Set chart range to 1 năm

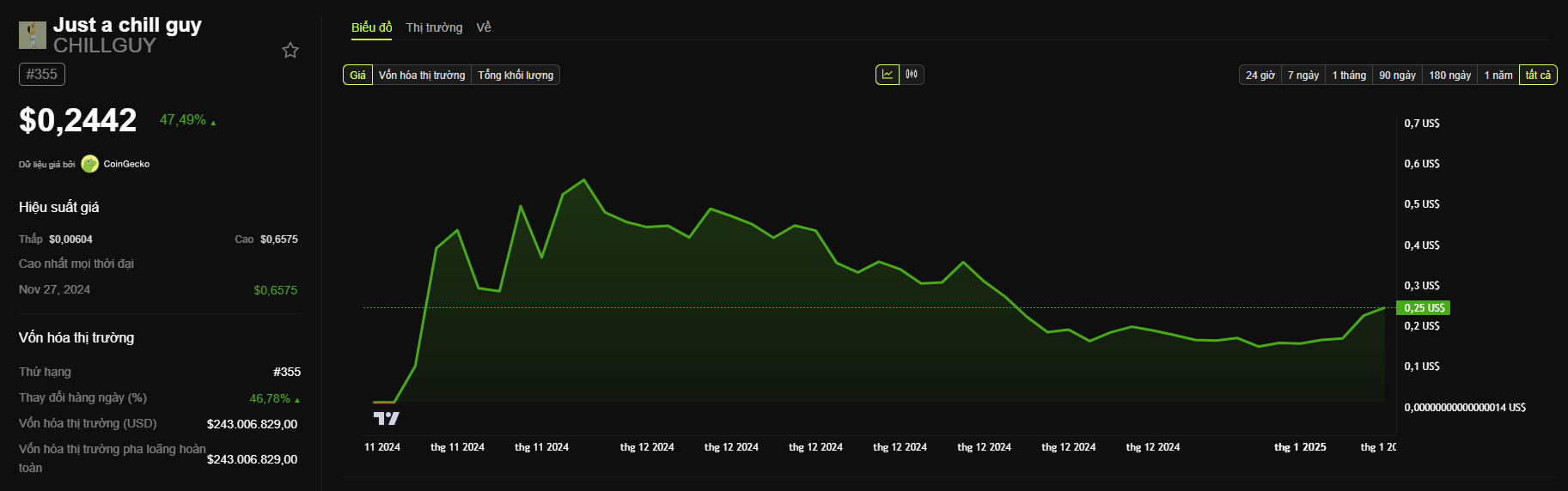click(x=1498, y=76)
